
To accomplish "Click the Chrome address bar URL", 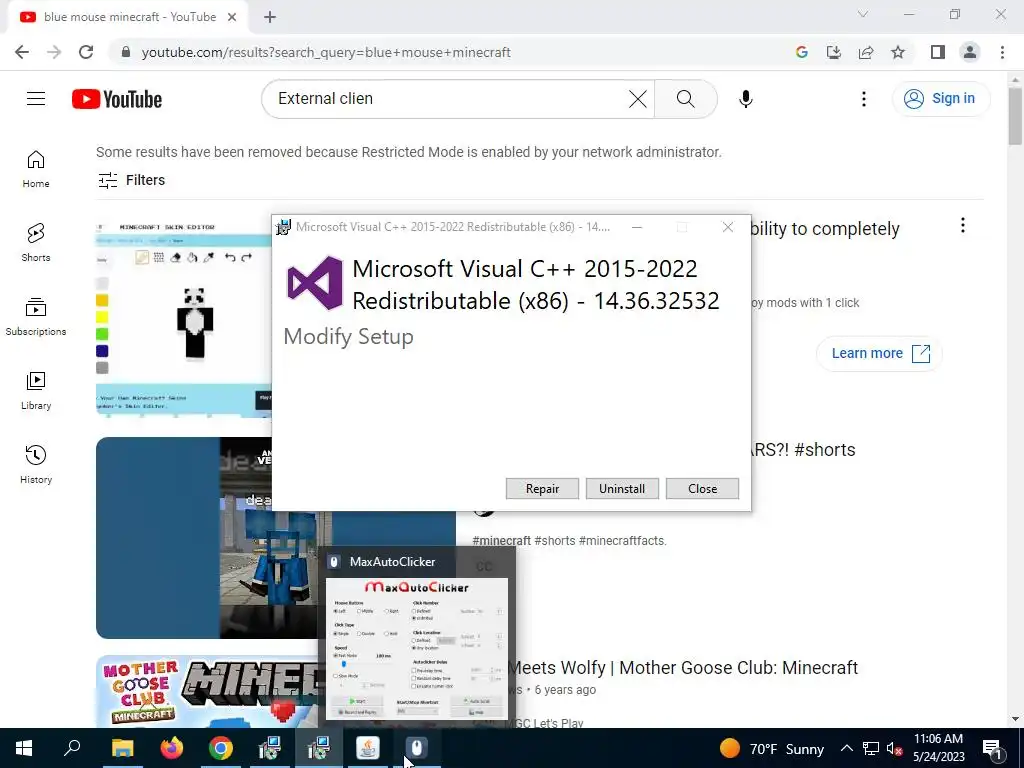I will [x=326, y=52].
